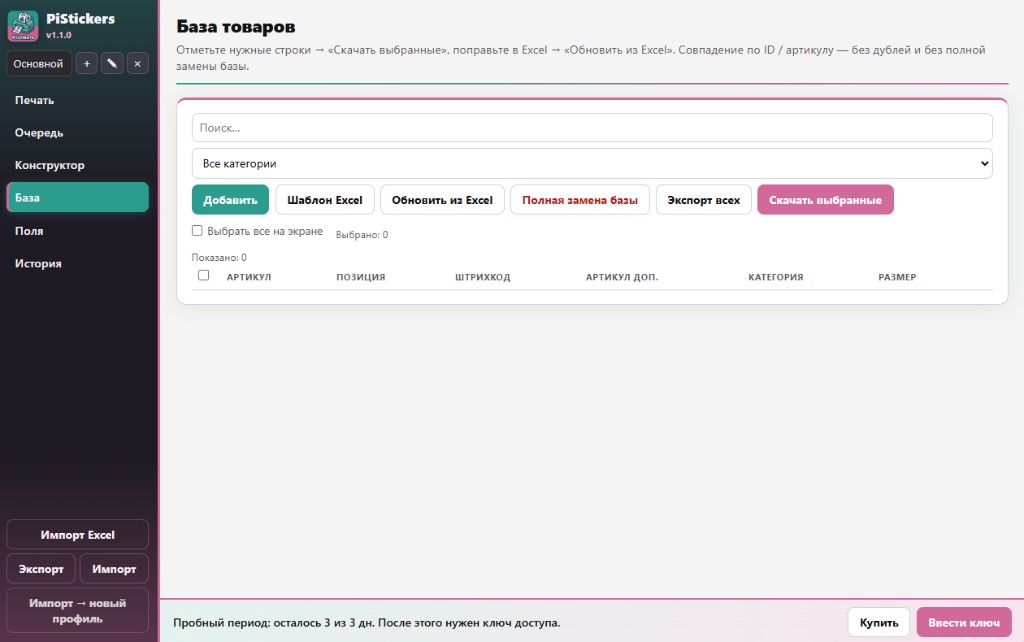Screen dimensions: 1024x642
Task: Delete profile with the × icon
Action: [x=137, y=63]
